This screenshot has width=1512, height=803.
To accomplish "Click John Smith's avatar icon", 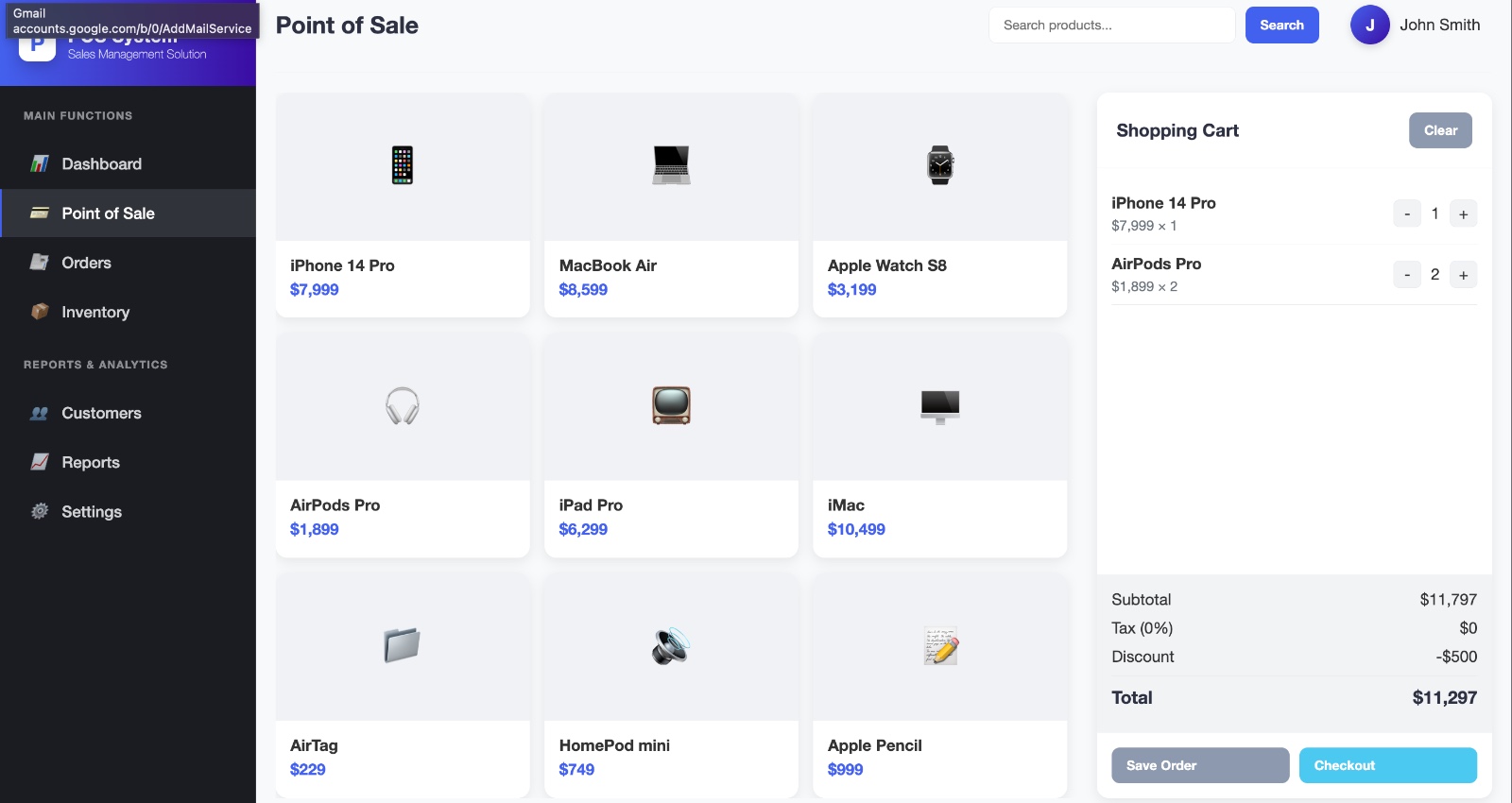I will click(x=1369, y=26).
